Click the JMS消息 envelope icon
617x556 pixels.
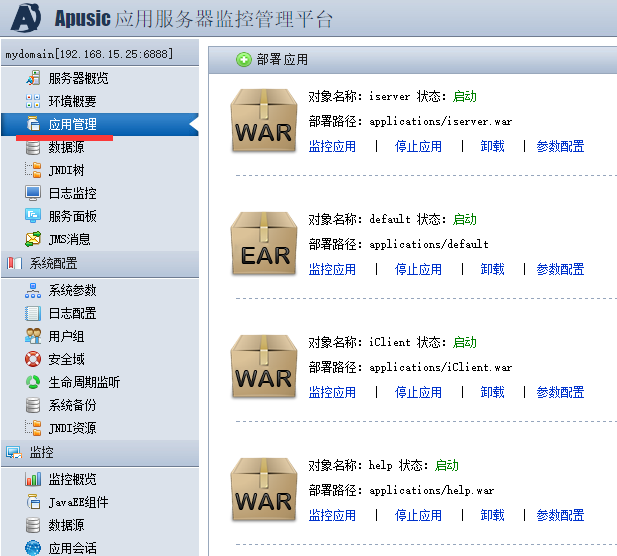[x=33, y=239]
